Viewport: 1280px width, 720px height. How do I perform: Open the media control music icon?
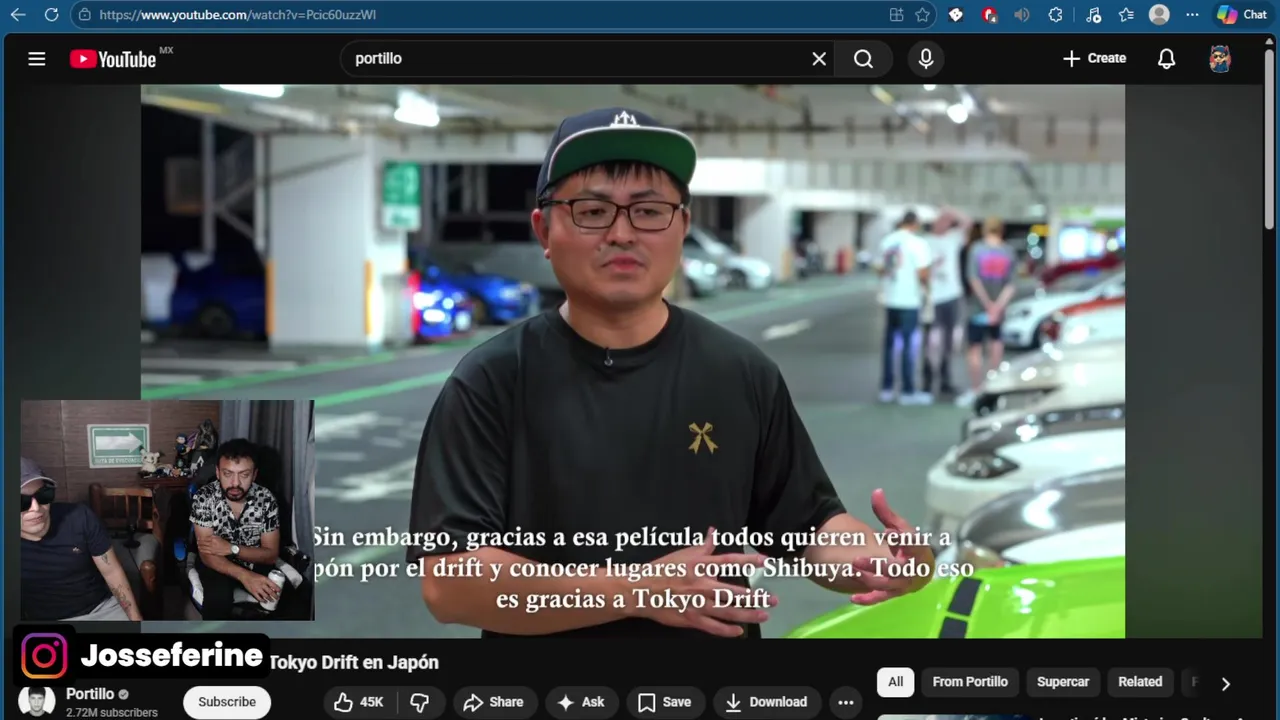[x=1093, y=15]
